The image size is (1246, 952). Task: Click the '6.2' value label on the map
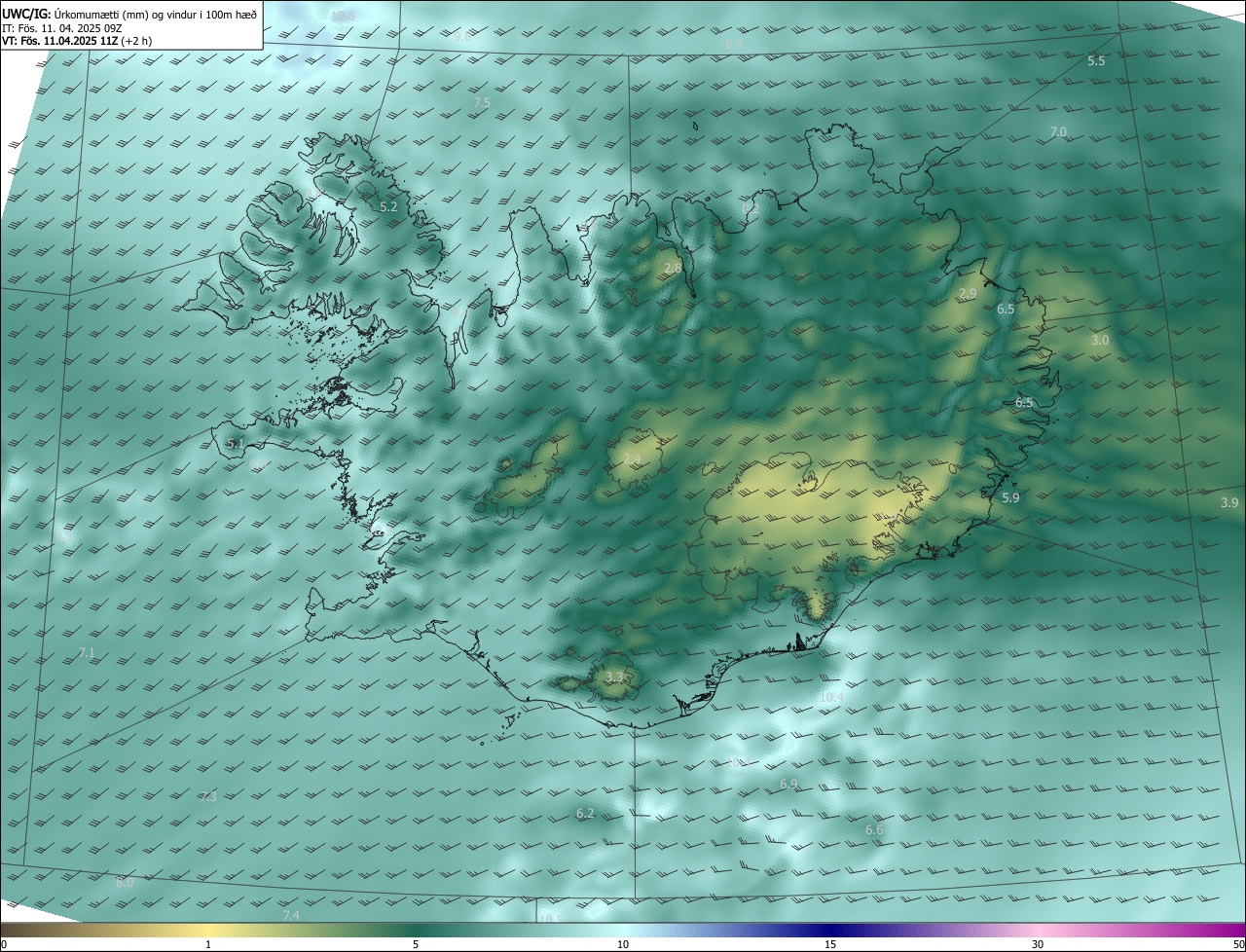[585, 813]
